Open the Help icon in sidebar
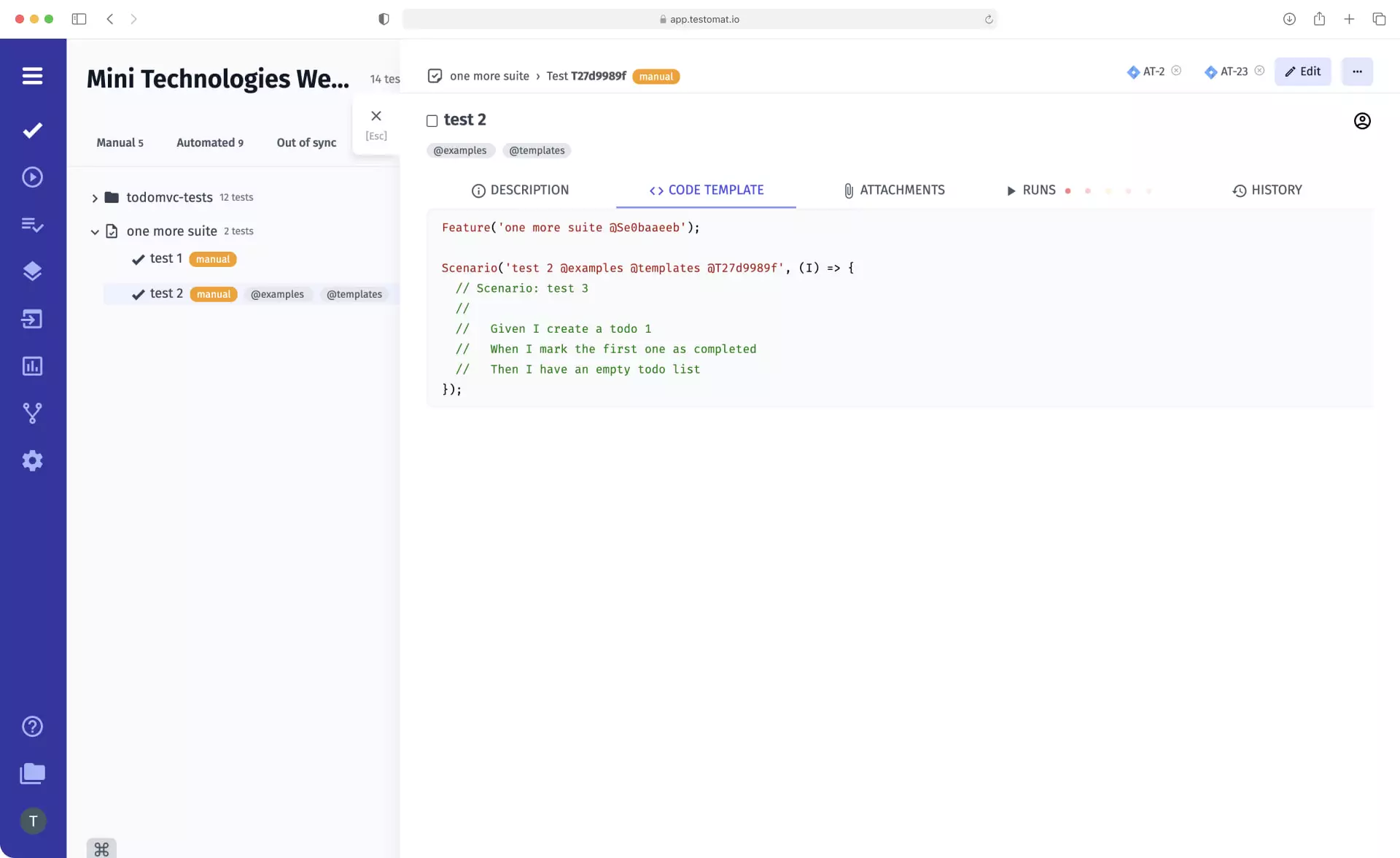Screen dimensions: 1400x858 click(33, 726)
